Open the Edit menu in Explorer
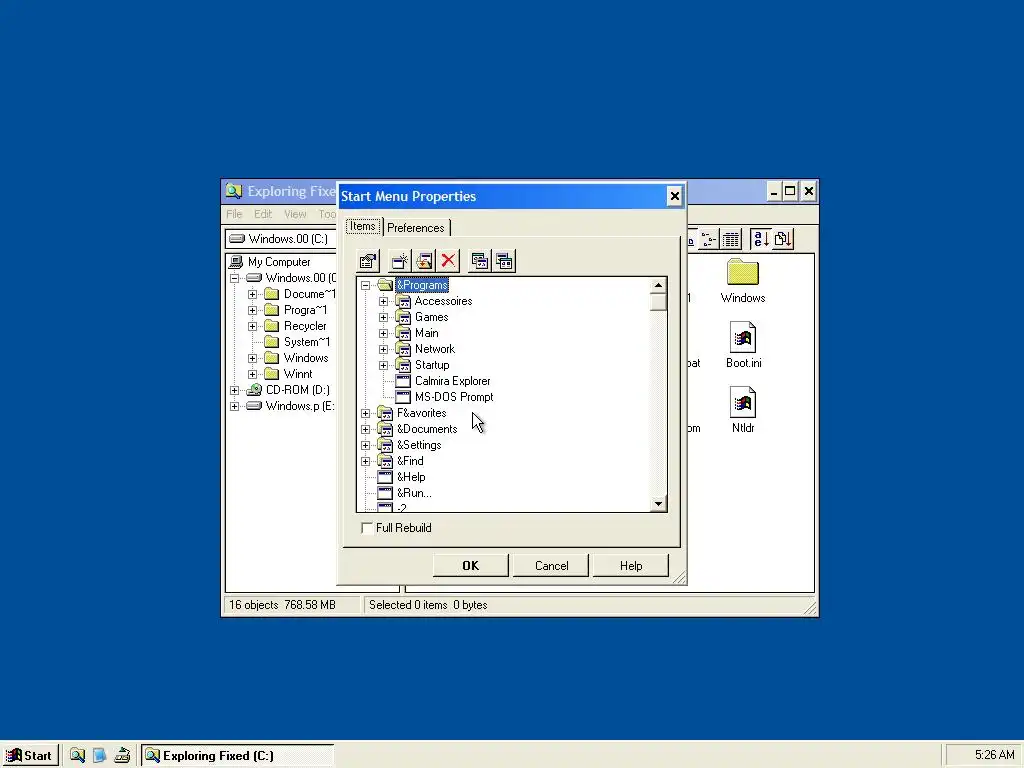Viewport: 1024px width, 768px height. tap(263, 214)
